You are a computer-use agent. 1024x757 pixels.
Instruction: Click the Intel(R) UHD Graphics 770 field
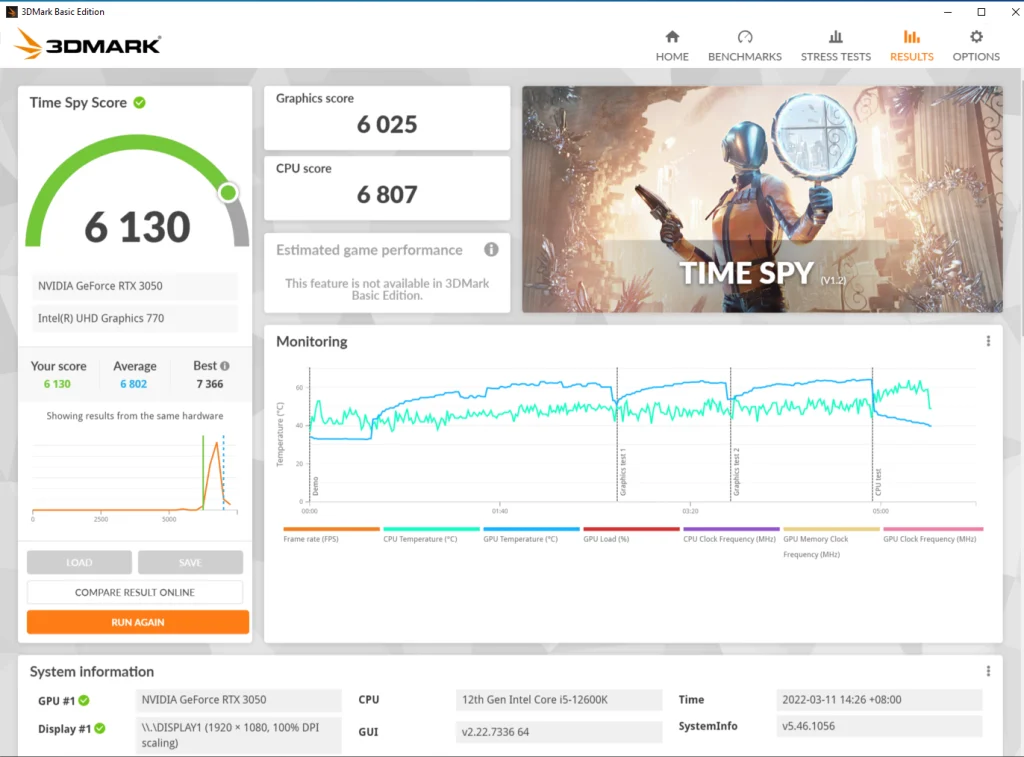click(135, 318)
